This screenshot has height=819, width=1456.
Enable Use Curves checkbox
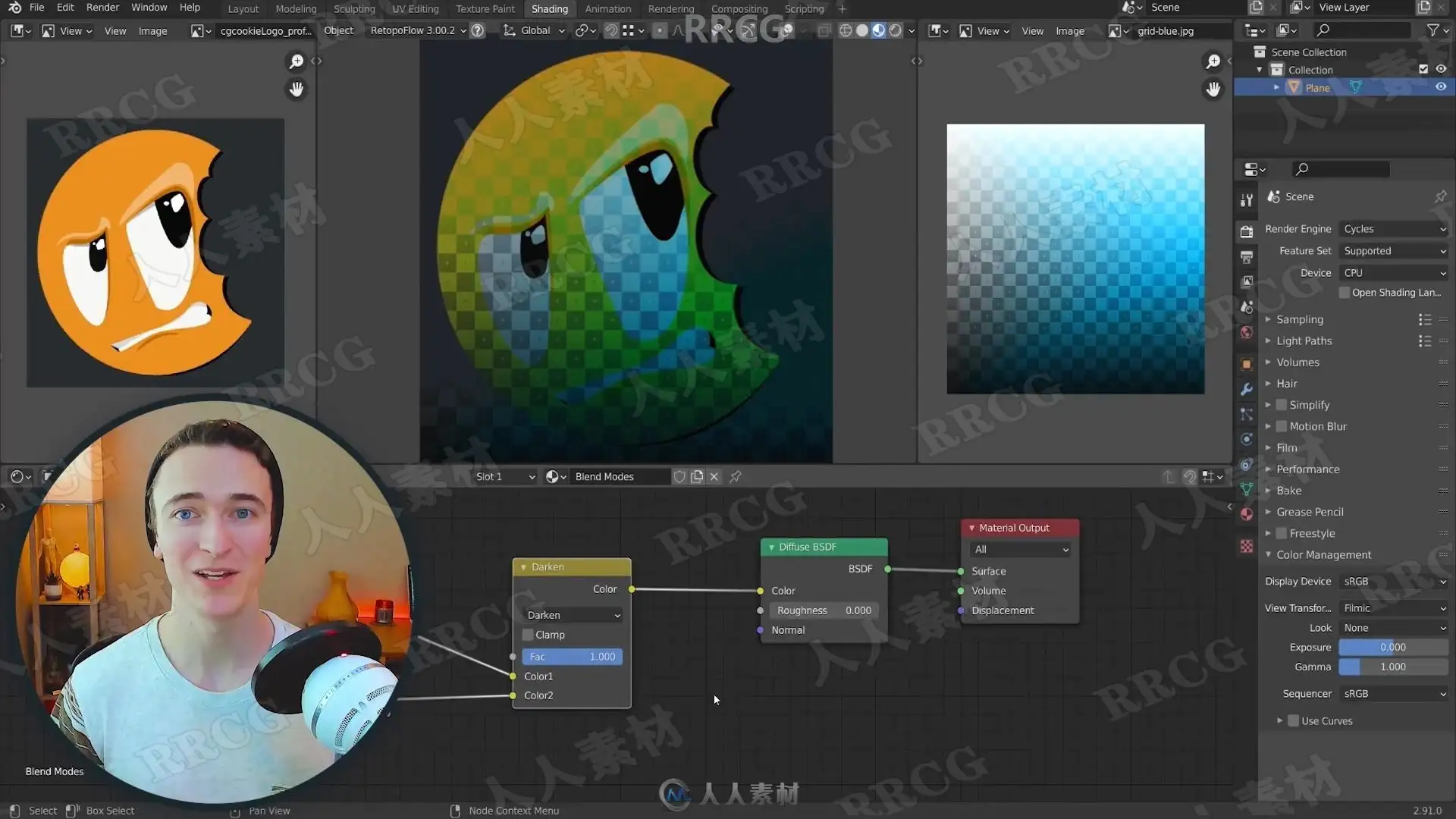coord(1294,720)
